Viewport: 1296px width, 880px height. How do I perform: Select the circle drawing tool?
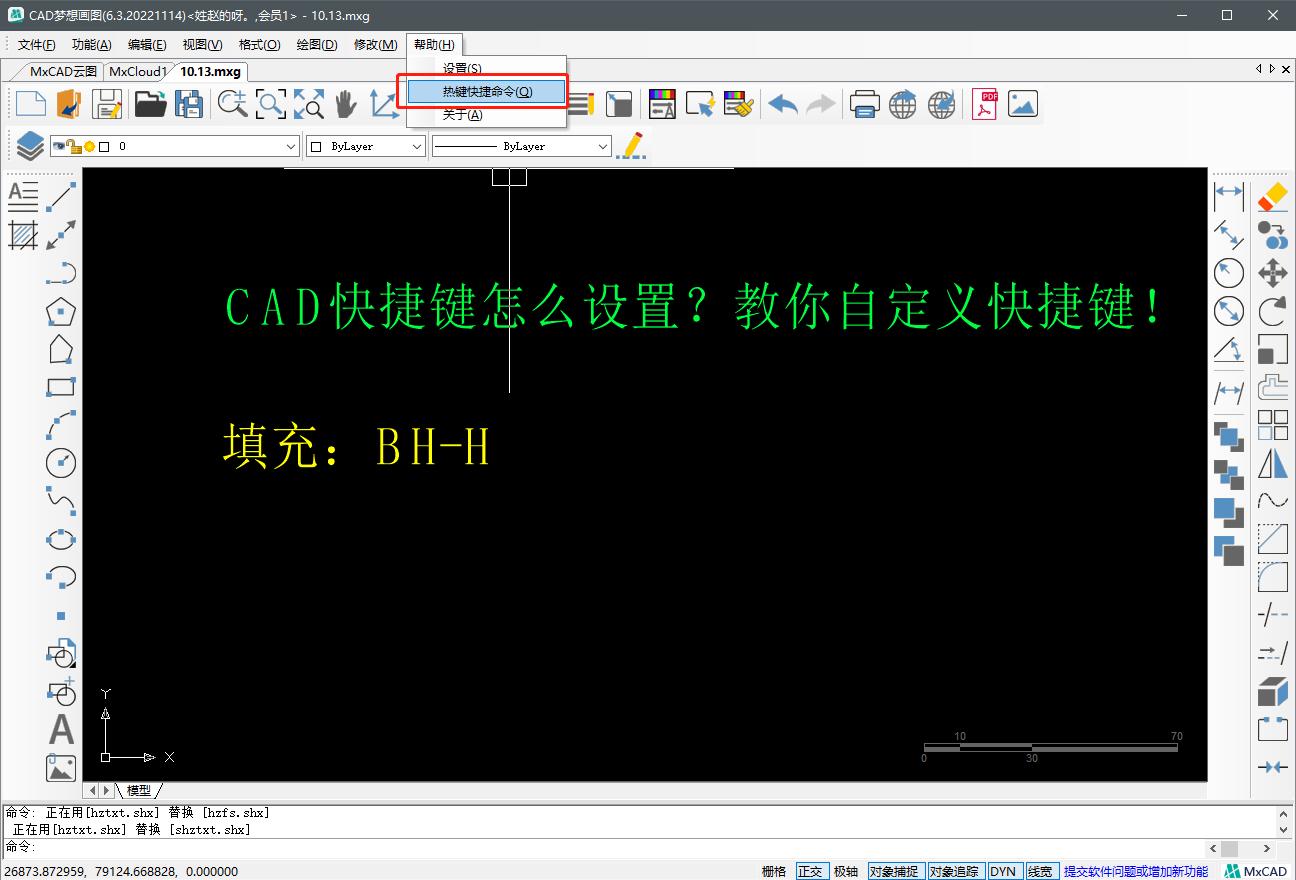pos(61,462)
